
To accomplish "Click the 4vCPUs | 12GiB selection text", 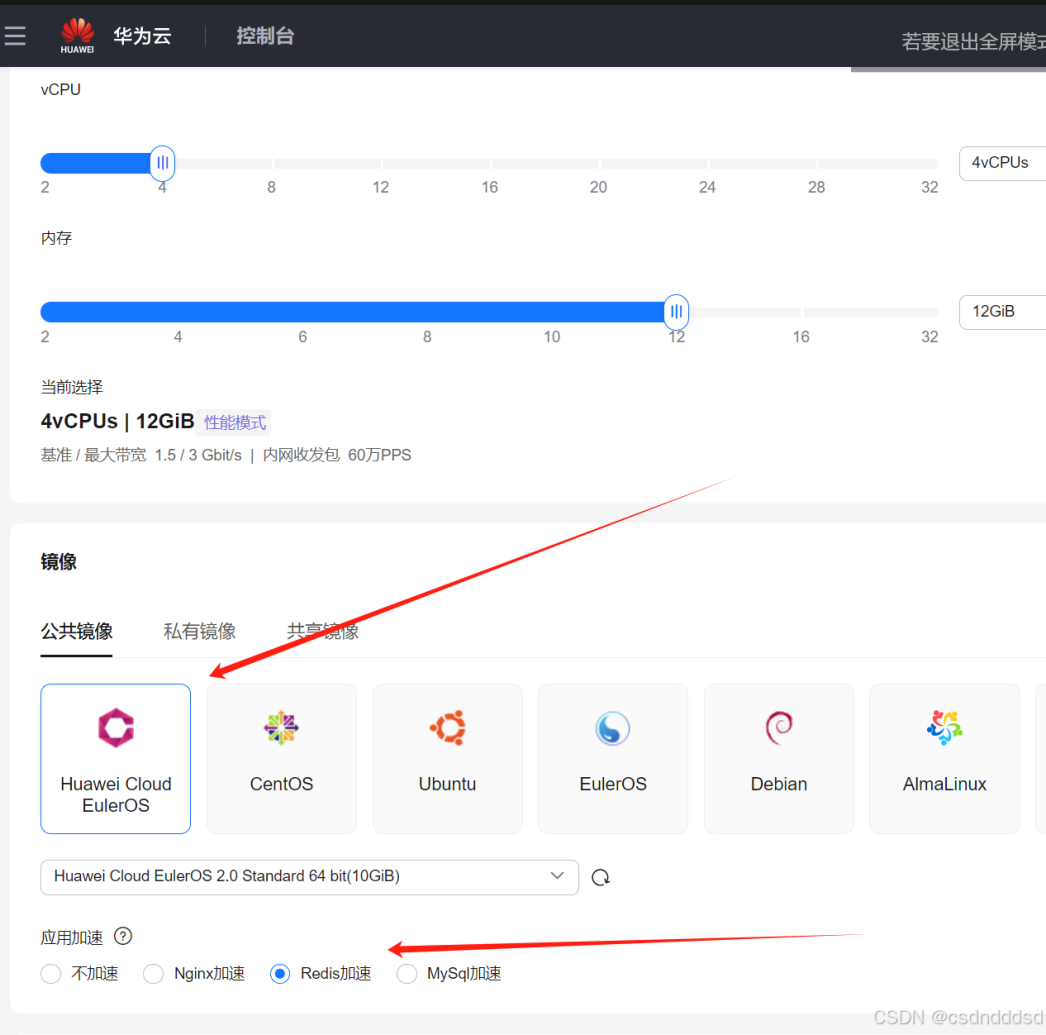I will point(117,421).
